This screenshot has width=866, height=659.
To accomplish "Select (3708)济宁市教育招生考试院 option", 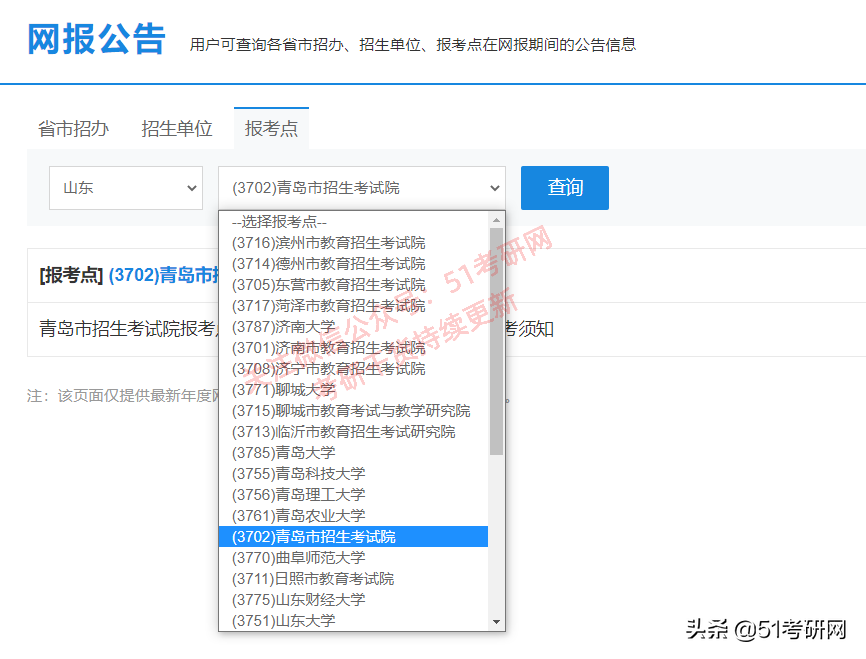I will click(x=353, y=369).
